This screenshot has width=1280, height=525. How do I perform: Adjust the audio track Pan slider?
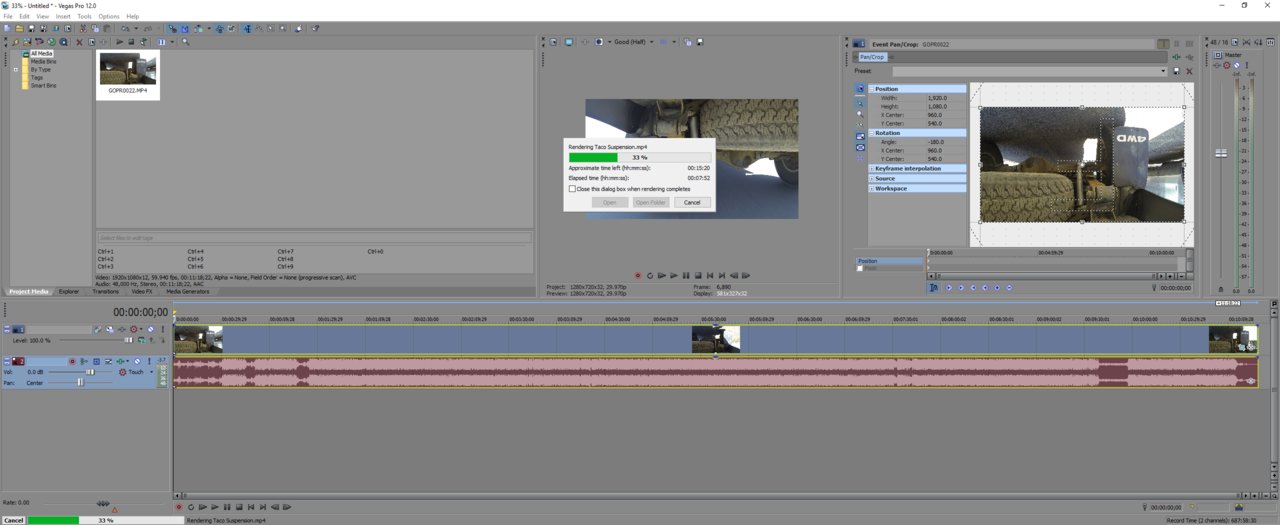pos(80,382)
